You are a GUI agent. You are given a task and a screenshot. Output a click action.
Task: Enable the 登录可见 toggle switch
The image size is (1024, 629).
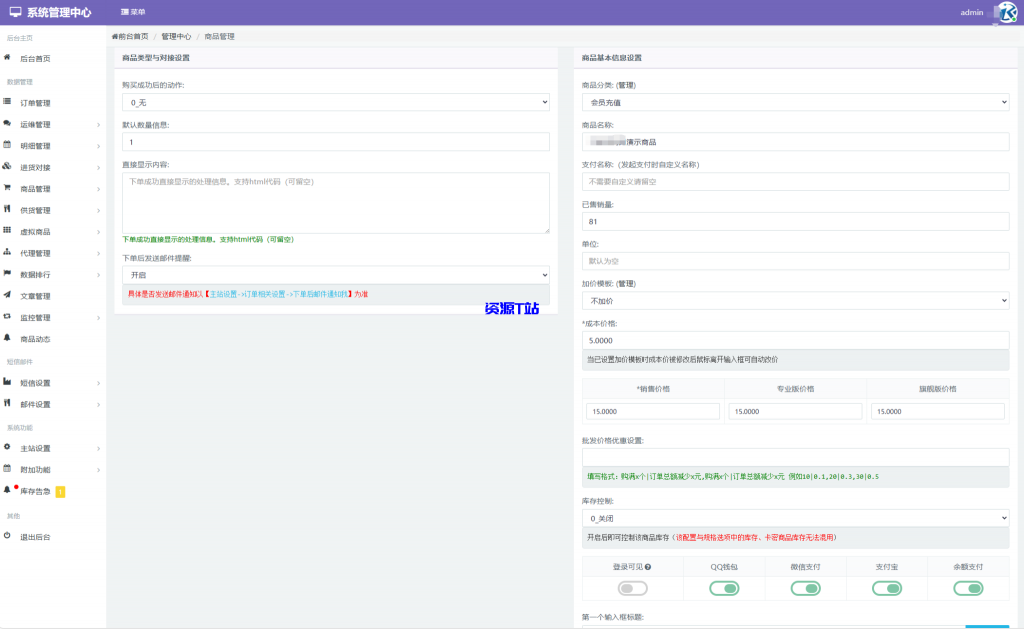tap(632, 588)
